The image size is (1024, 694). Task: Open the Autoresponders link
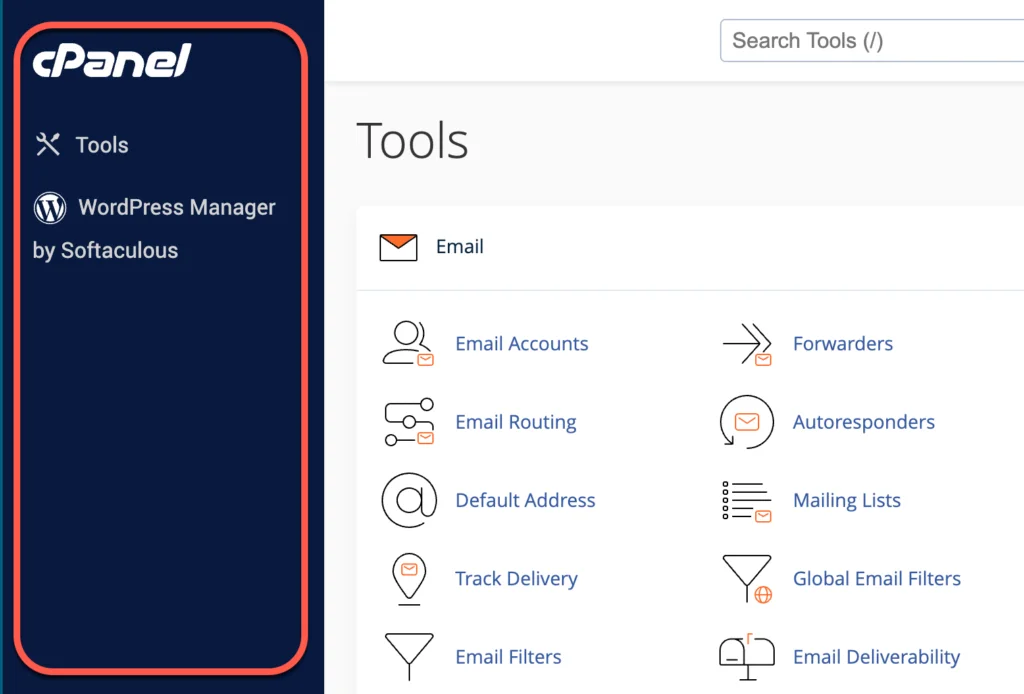[x=863, y=422]
